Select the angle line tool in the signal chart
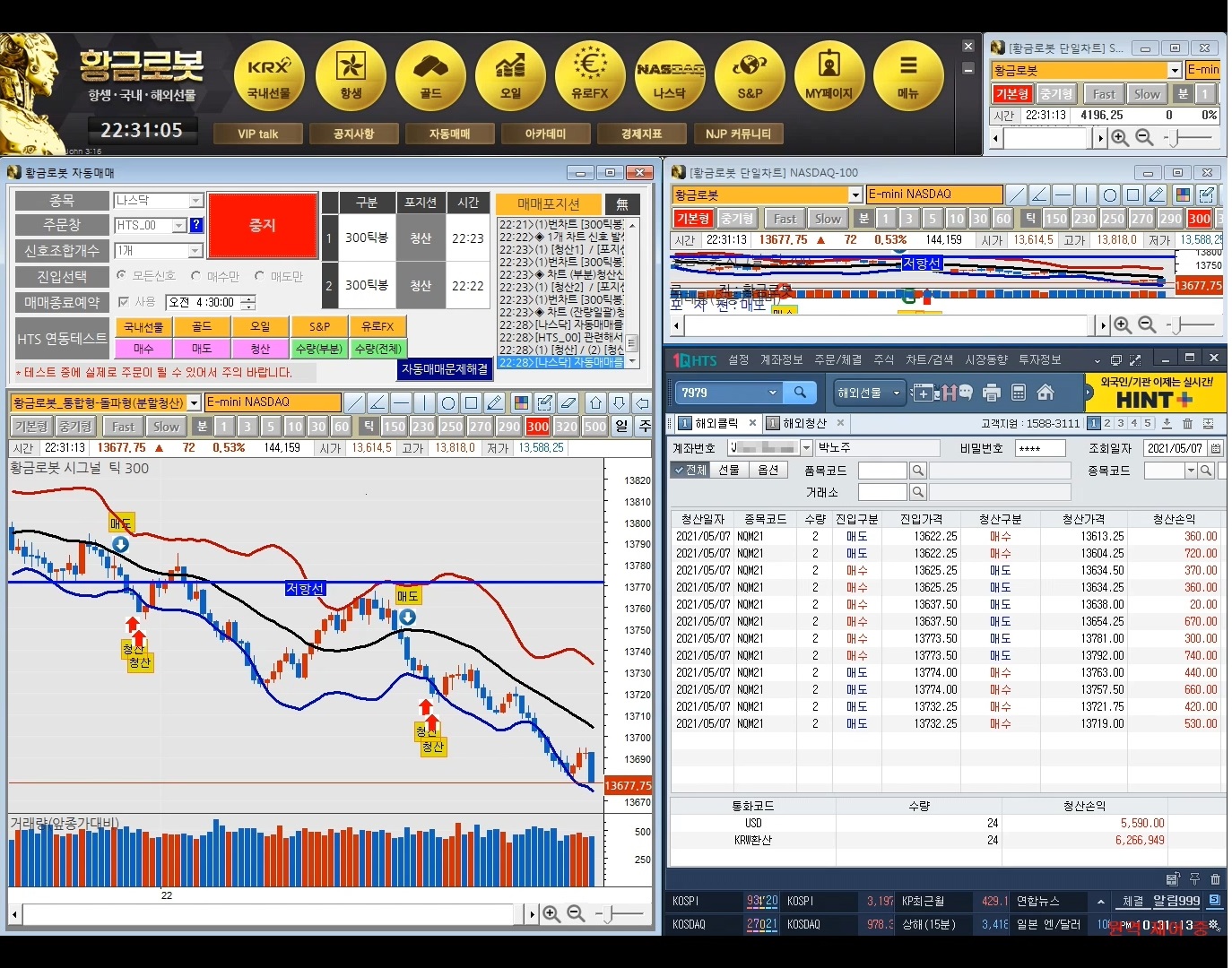 point(377,402)
